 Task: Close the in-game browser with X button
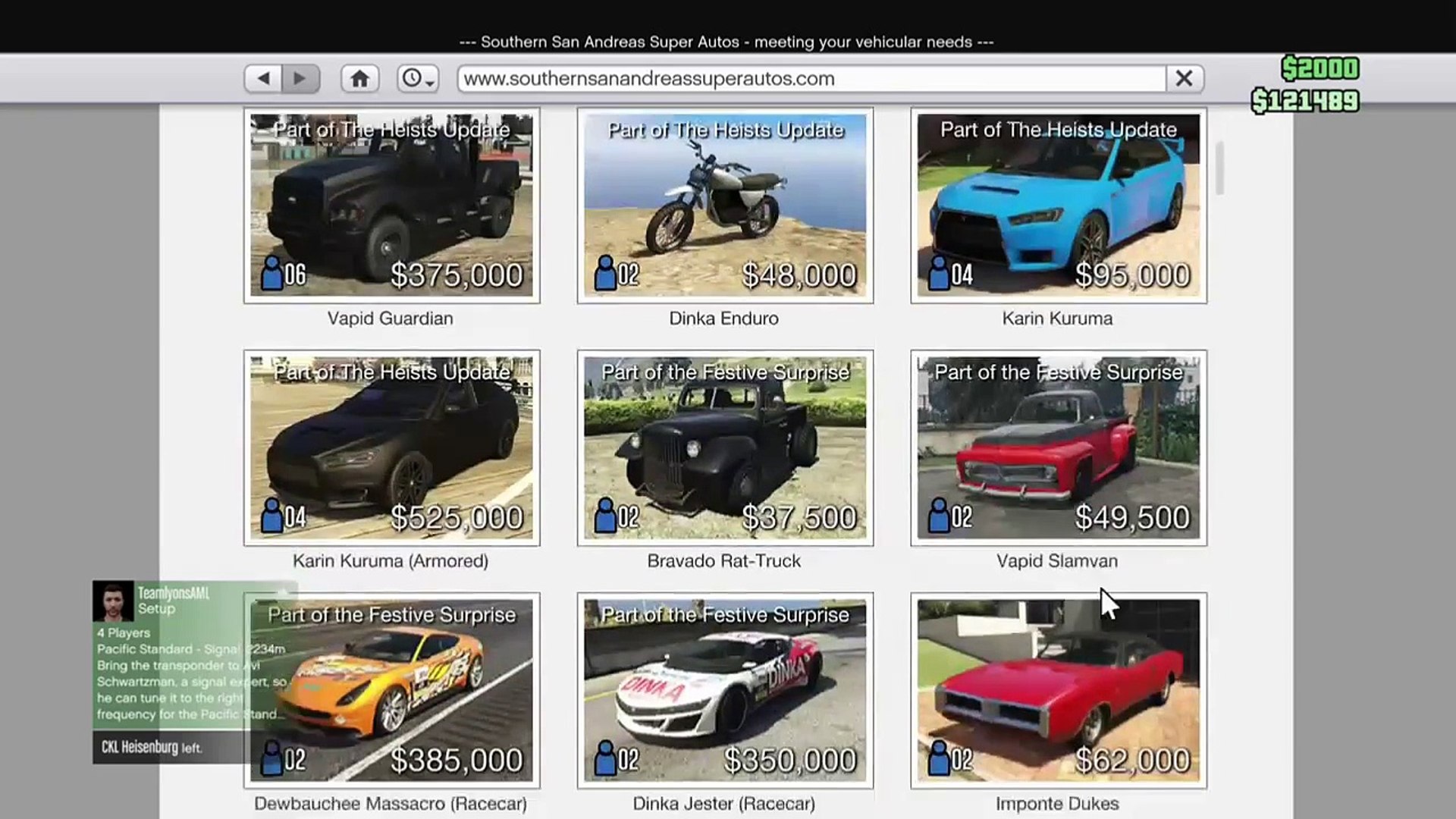click(x=1185, y=78)
